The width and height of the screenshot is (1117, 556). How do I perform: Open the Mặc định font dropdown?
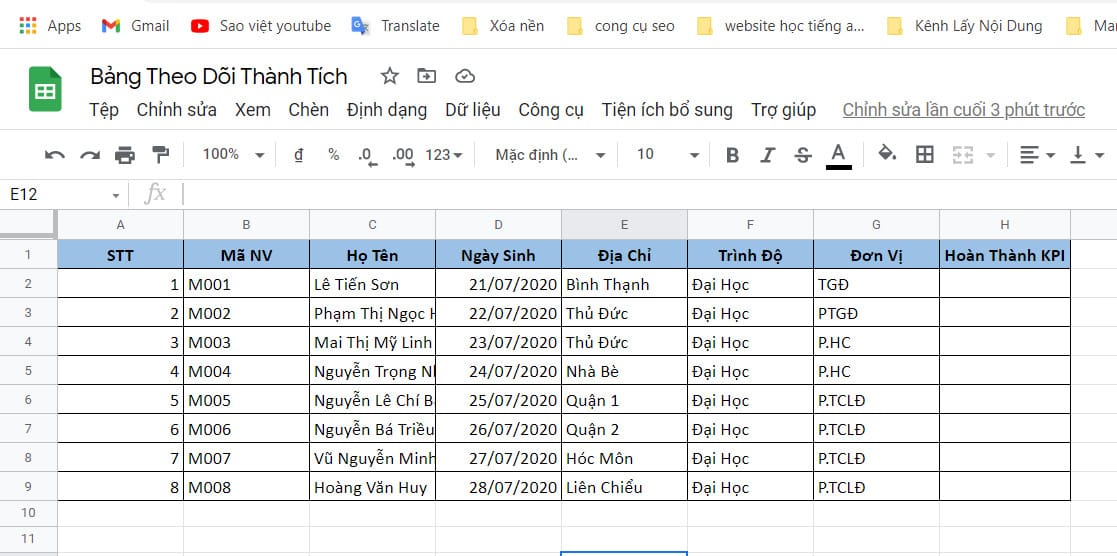[551, 155]
